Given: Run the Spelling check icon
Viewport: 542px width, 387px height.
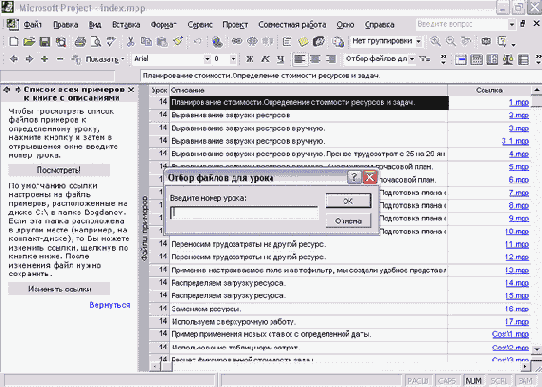Looking at the screenshot, I should [x=111, y=42].
